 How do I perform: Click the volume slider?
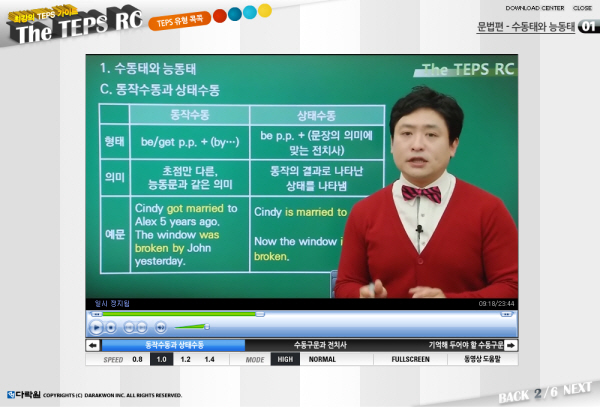point(191,326)
